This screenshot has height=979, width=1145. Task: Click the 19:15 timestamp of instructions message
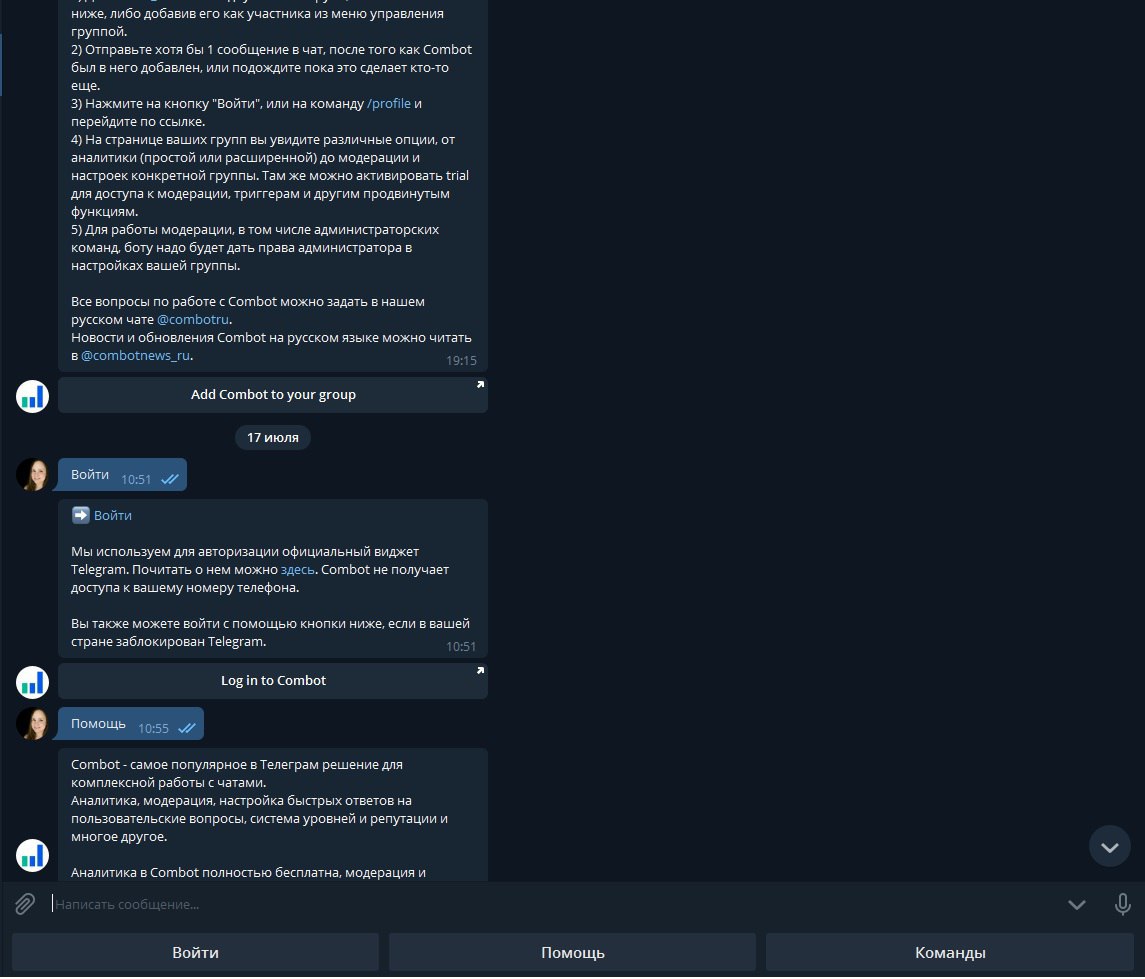click(x=461, y=361)
